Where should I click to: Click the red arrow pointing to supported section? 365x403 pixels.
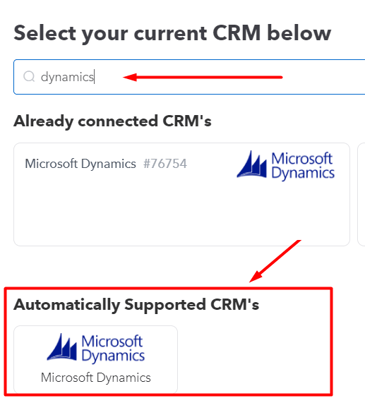[275, 260]
